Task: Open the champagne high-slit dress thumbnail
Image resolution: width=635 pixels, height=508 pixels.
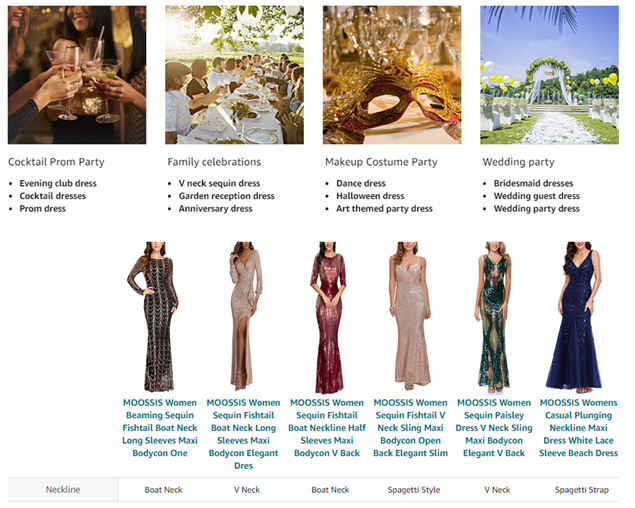Action: (243, 315)
